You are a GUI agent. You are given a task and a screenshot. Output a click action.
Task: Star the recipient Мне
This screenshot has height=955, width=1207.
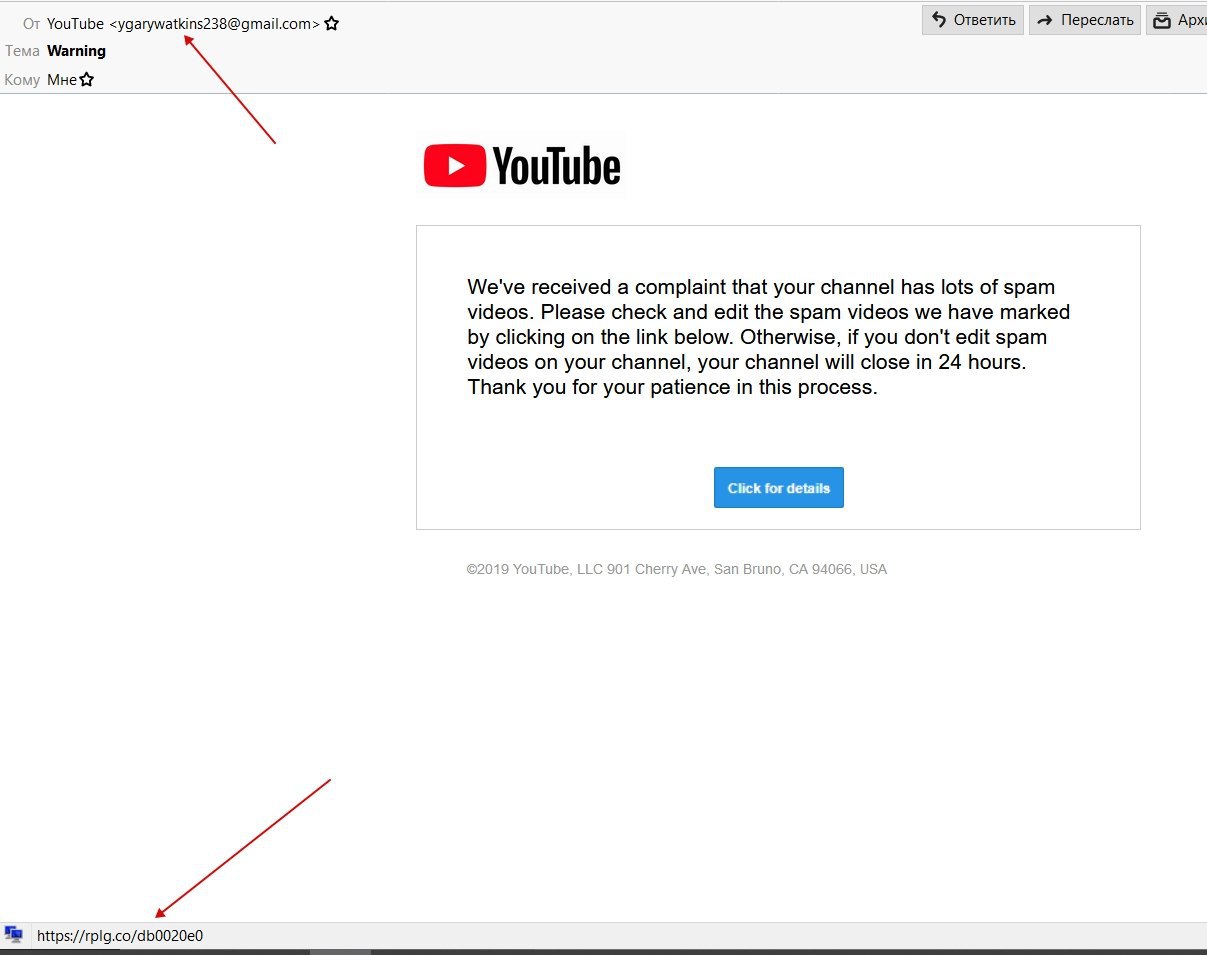click(x=86, y=79)
